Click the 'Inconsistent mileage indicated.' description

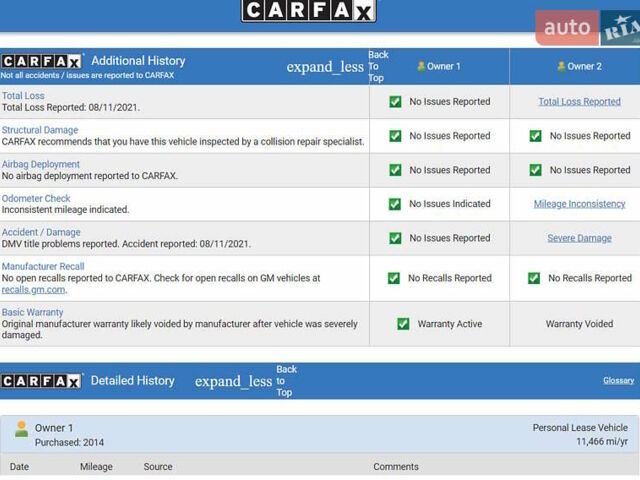[x=65, y=209]
